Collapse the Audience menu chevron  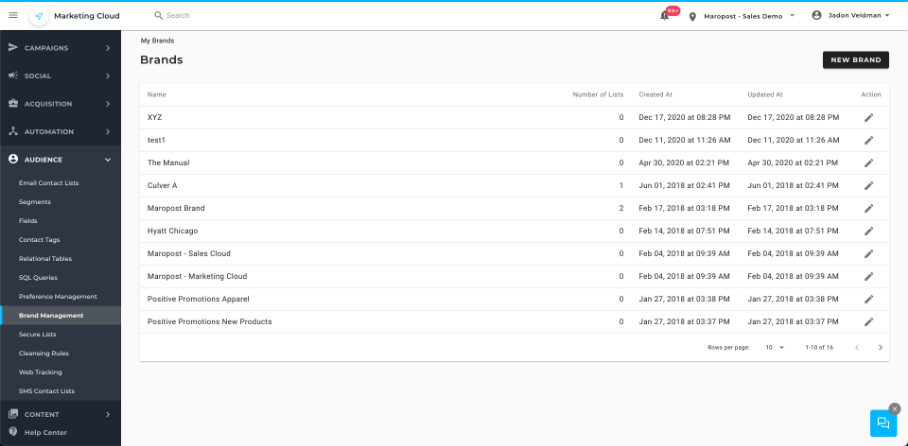pyautogui.click(x=108, y=160)
